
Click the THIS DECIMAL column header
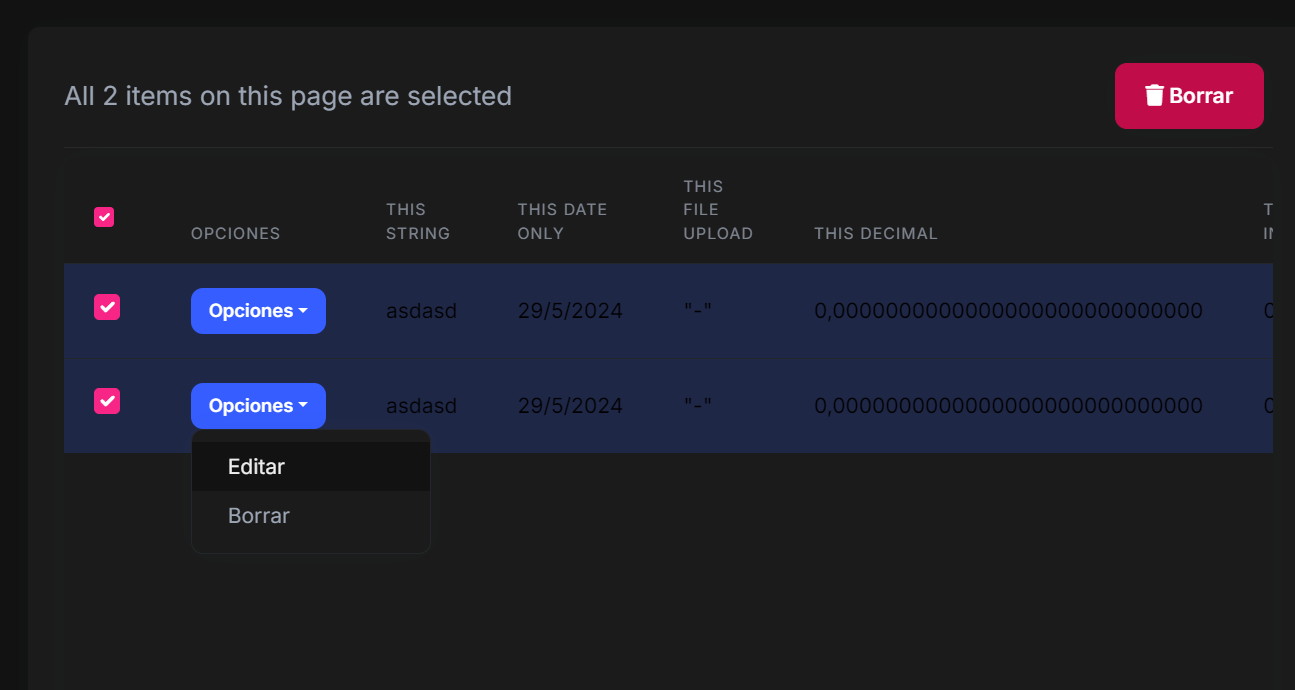(876, 233)
